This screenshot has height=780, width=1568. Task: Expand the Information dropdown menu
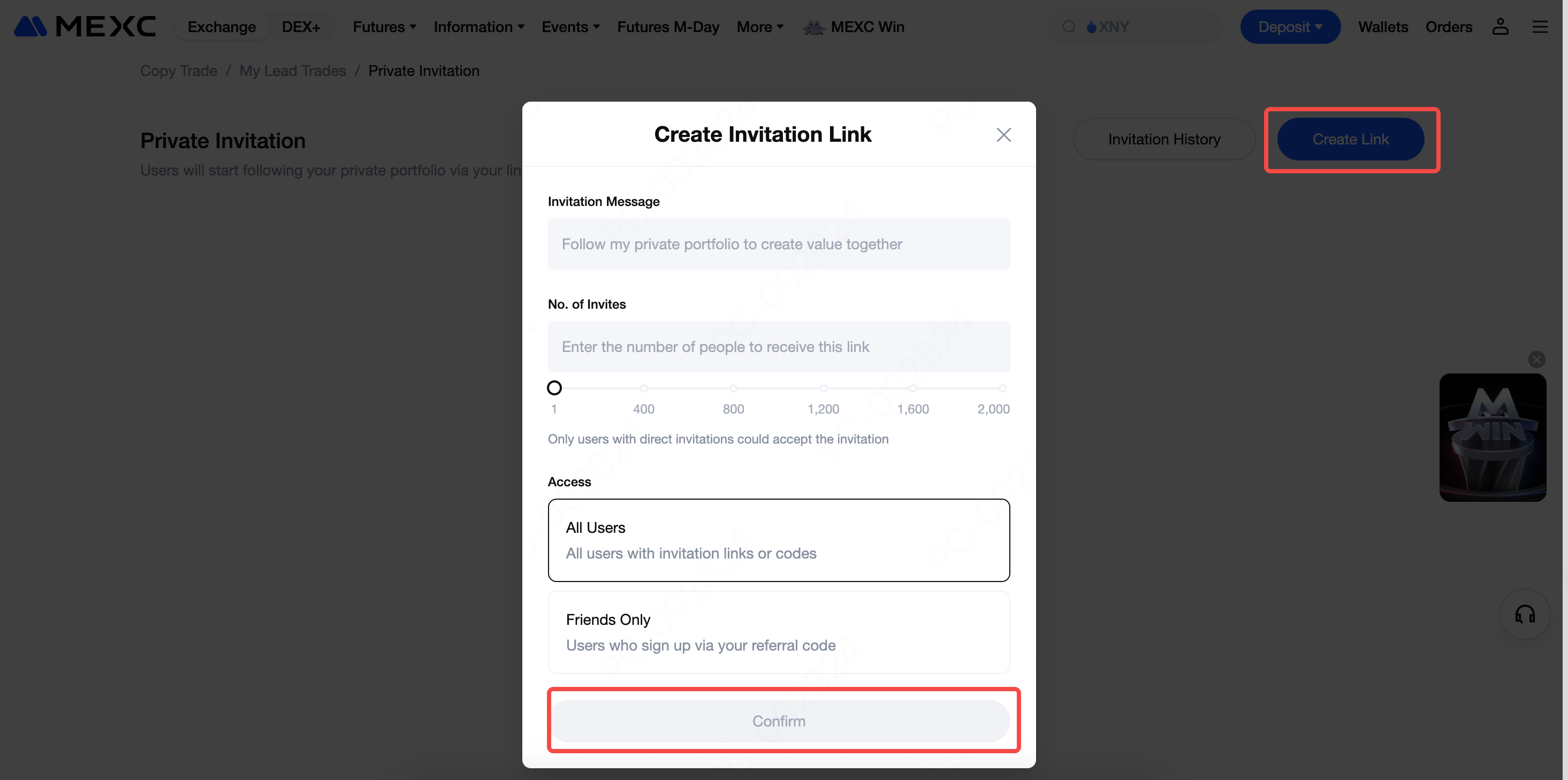coord(478,27)
